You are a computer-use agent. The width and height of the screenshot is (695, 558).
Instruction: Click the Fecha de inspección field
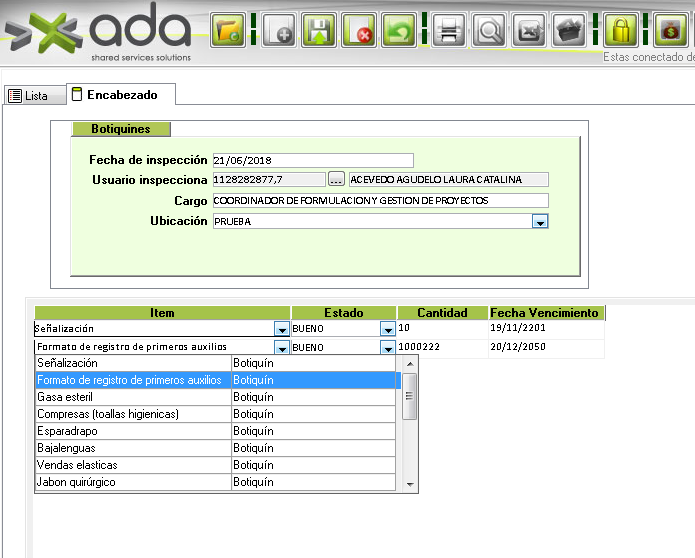(312, 160)
